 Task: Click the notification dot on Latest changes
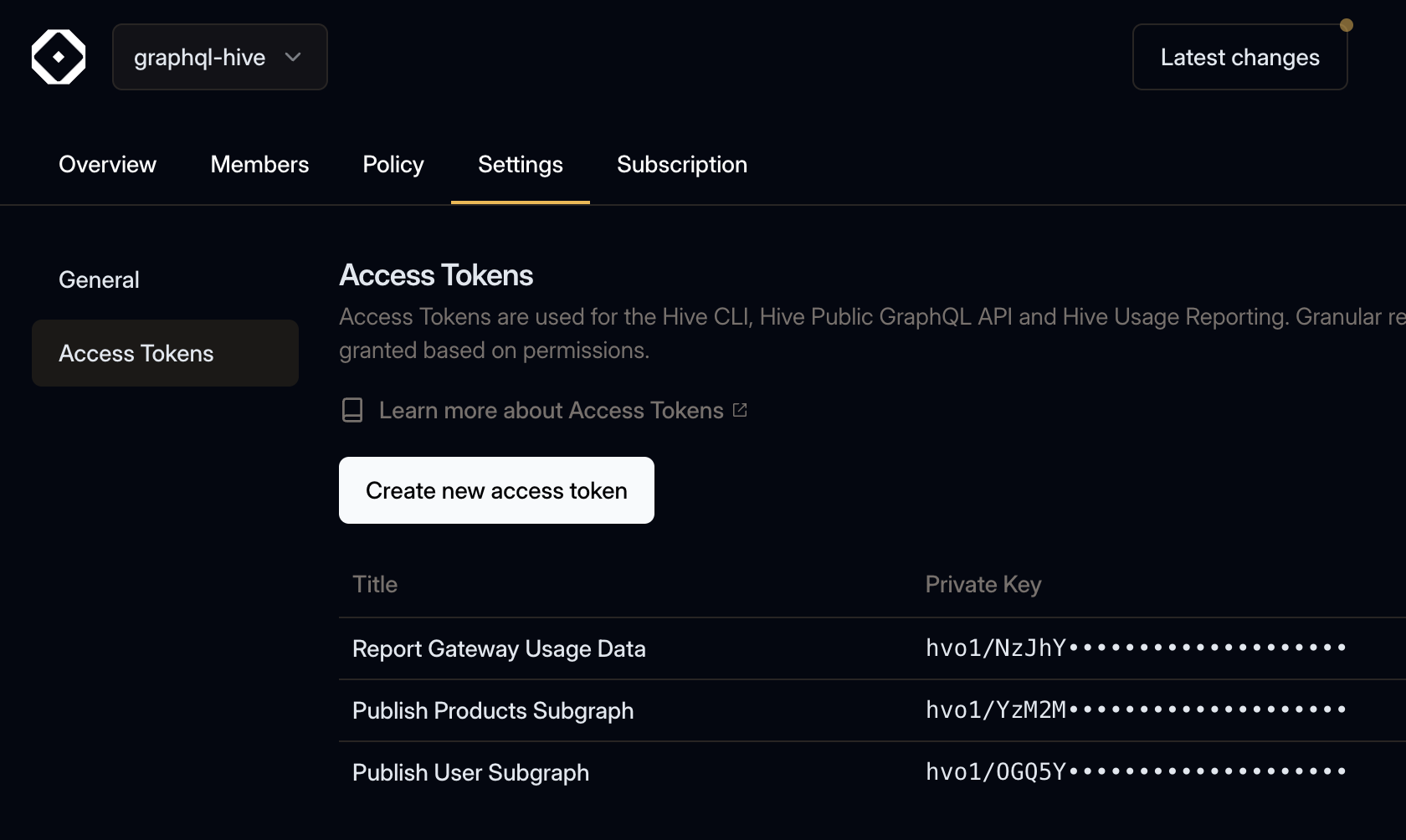click(x=1347, y=25)
